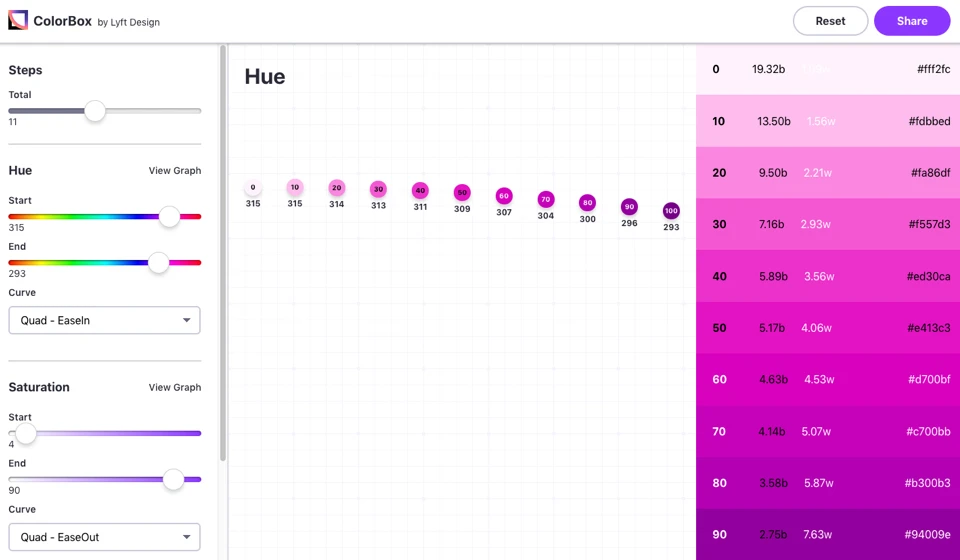Select hue graph point 30

378,189
